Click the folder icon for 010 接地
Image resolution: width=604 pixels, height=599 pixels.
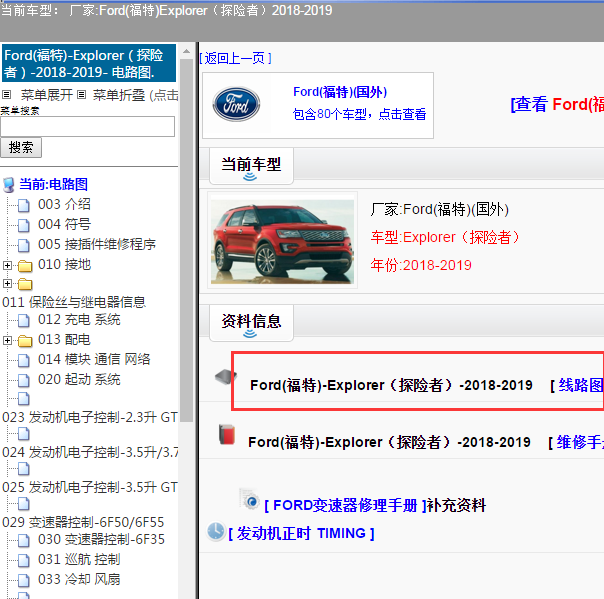(25, 265)
